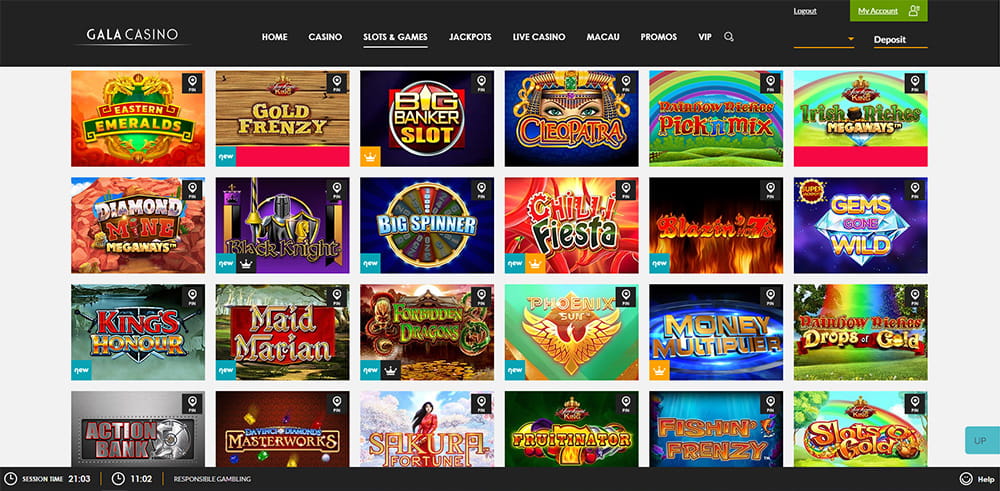Click the crown icon on Big Banker Slot
The width and height of the screenshot is (1000, 491).
pos(371,156)
